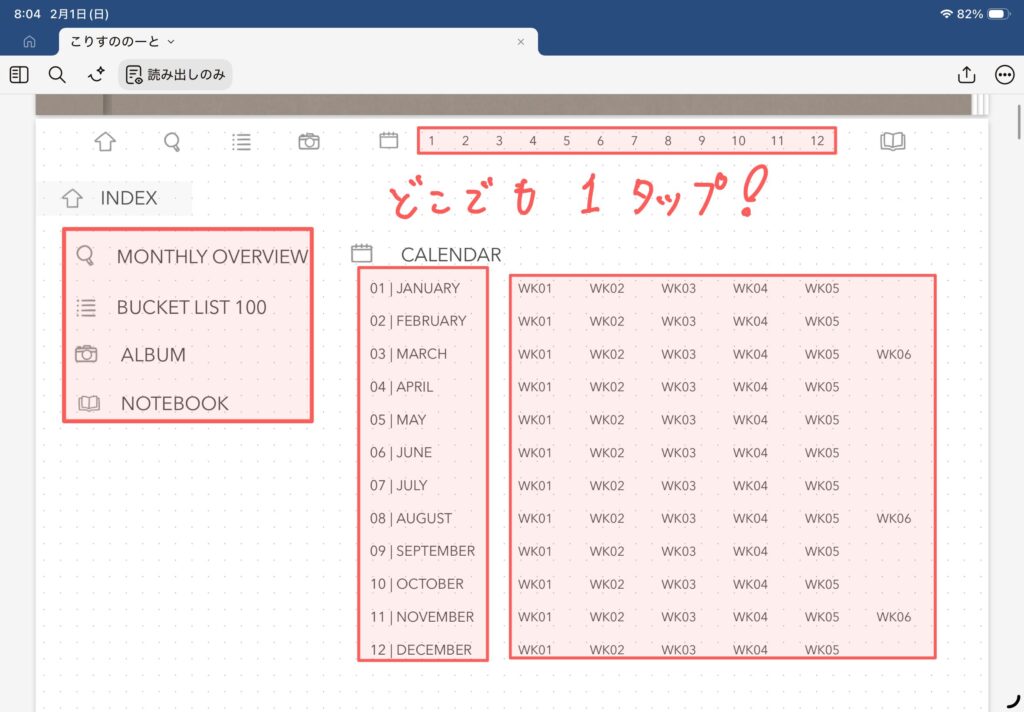Close the こりすのーと tab
This screenshot has width=1024, height=712.
[520, 42]
